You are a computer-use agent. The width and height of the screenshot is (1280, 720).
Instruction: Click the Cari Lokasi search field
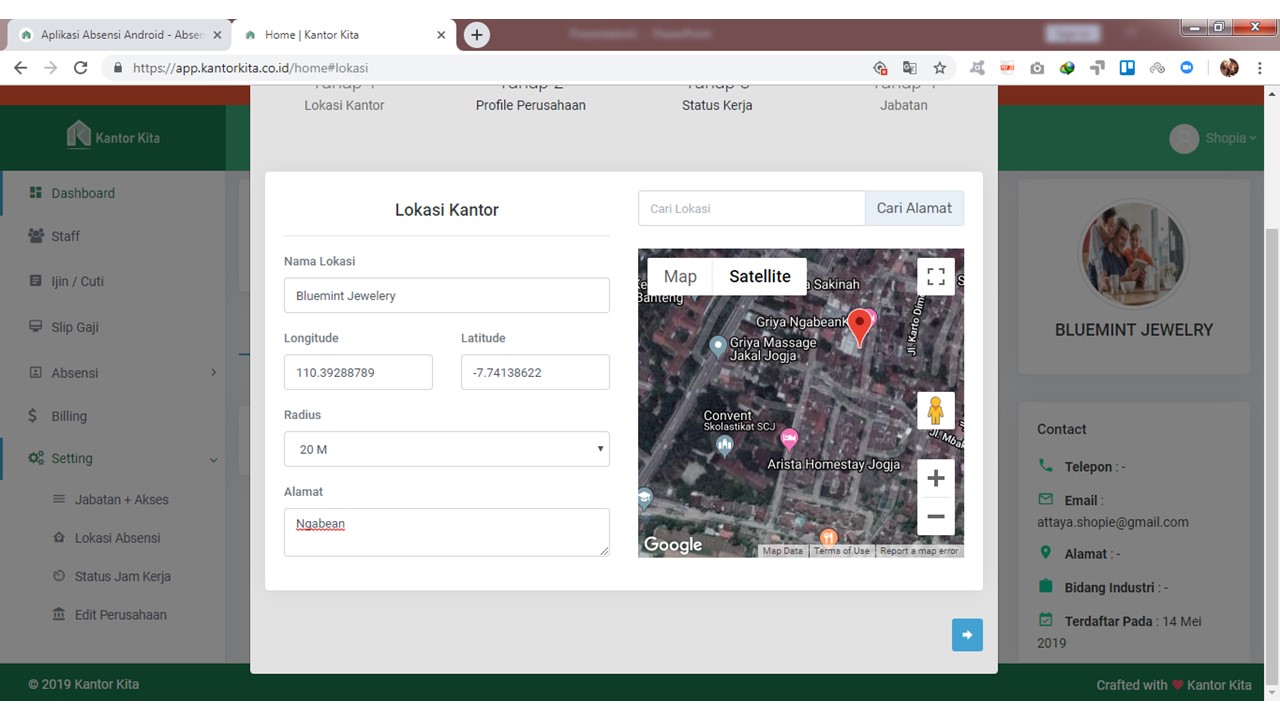[x=751, y=208]
